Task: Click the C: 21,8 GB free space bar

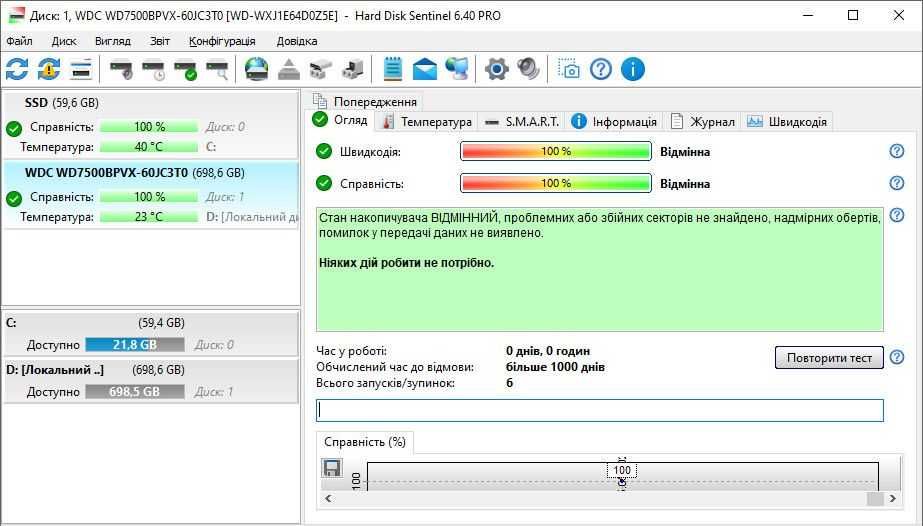Action: [135, 345]
